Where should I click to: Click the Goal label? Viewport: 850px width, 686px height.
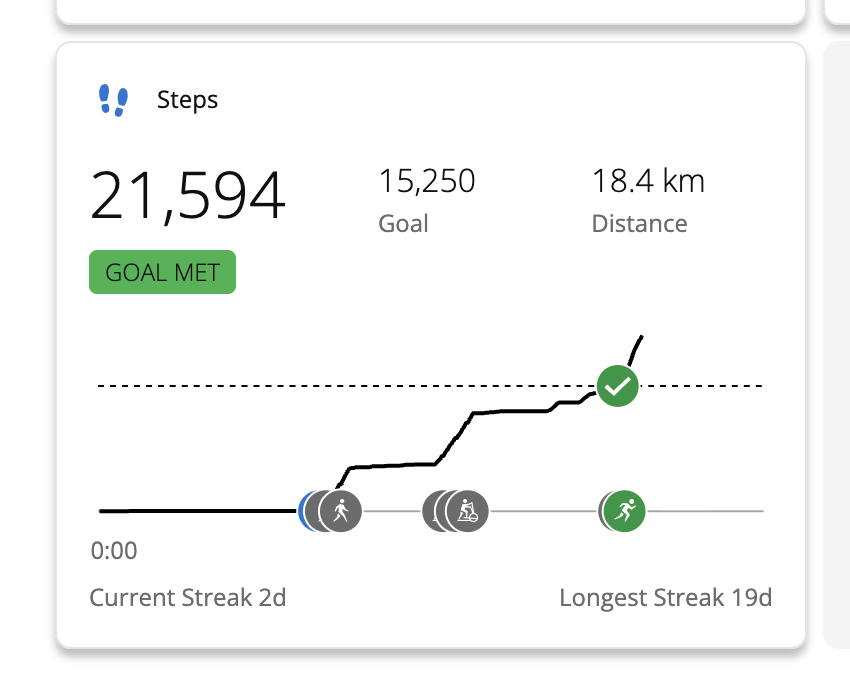(403, 223)
